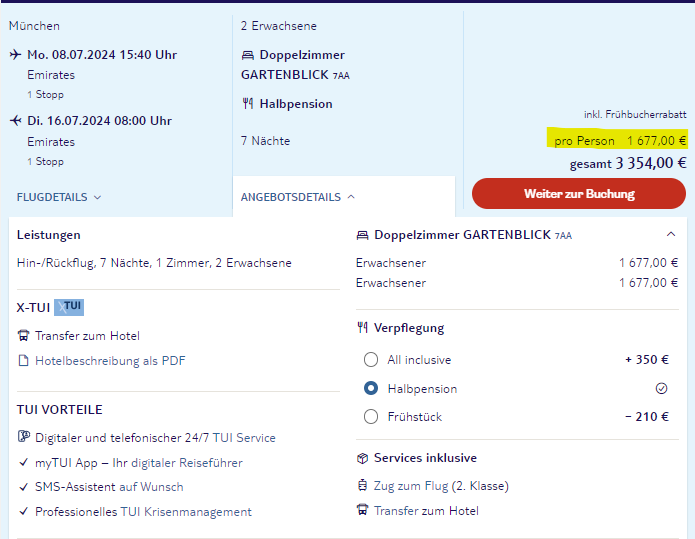Viewport: 695px width, 539px height.
Task: Click Transfer zum Hotel in Services inklusive
Action: [x=426, y=511]
